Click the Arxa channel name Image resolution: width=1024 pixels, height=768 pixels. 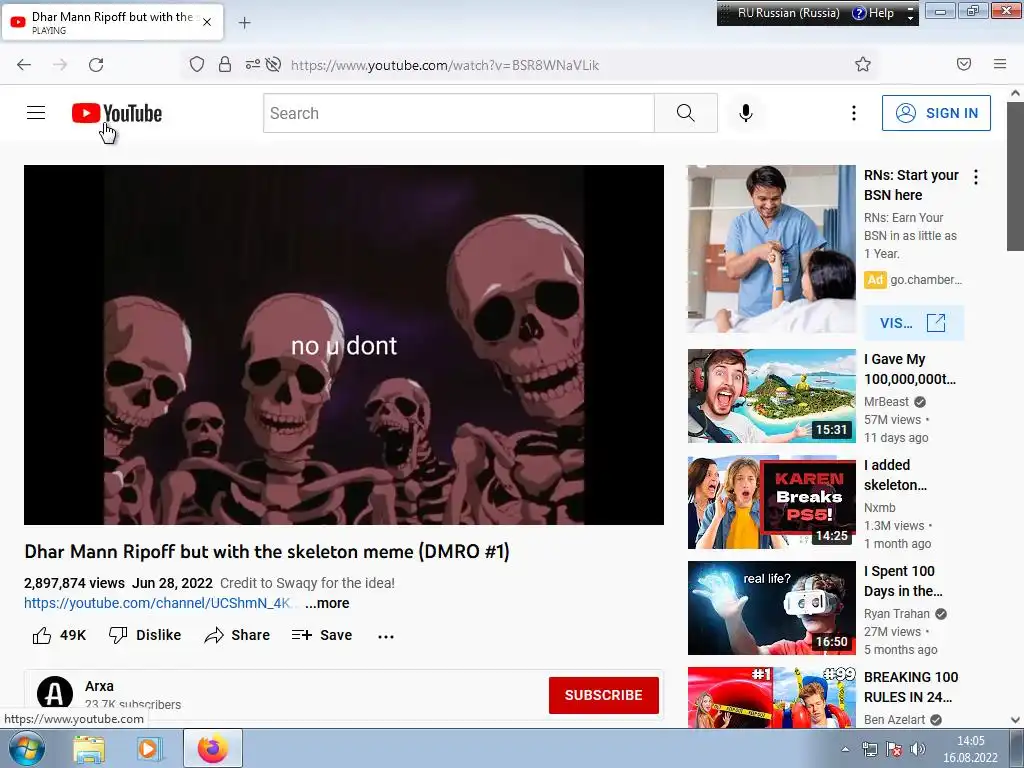(99, 686)
